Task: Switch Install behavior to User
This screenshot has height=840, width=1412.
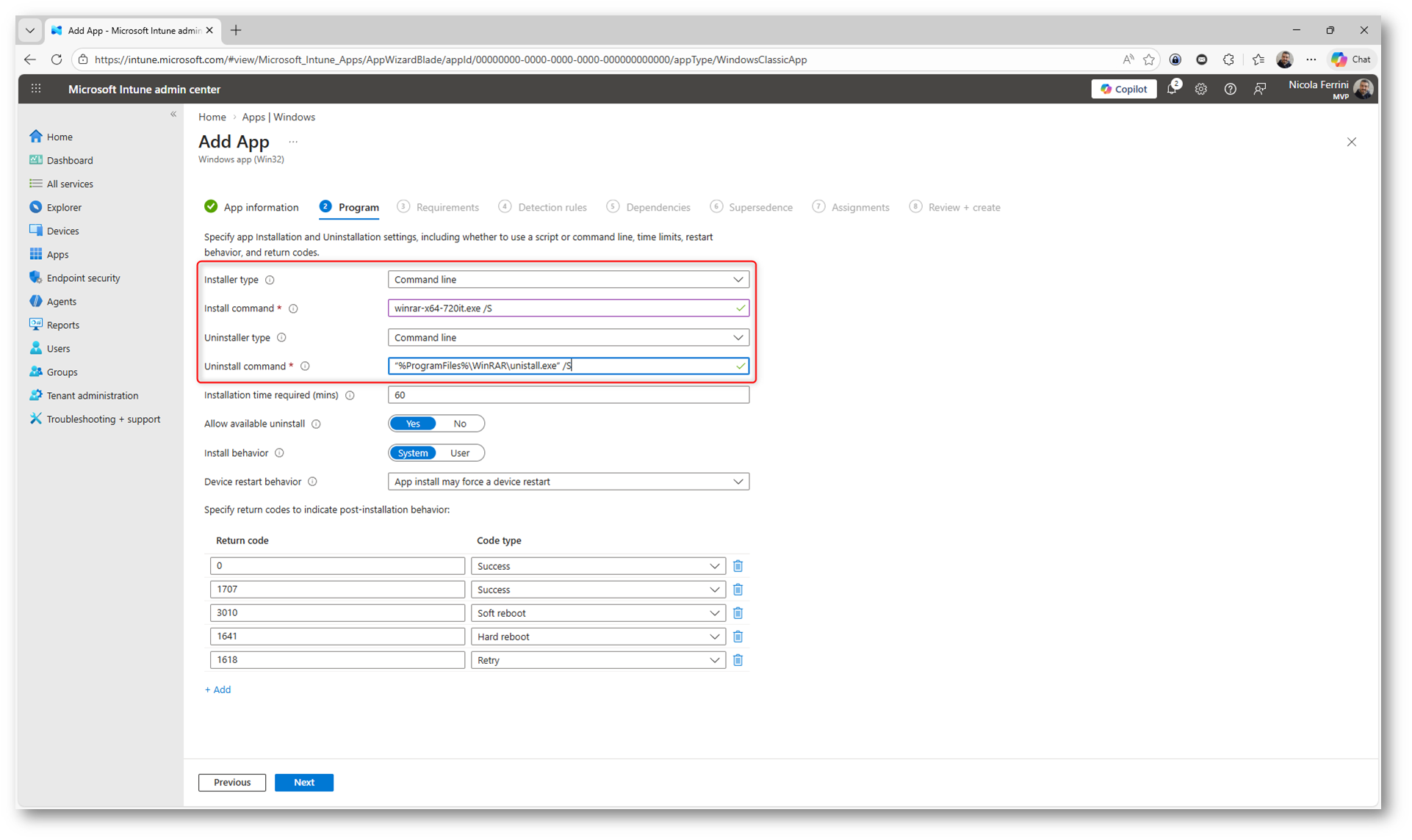Action: pyautogui.click(x=460, y=453)
